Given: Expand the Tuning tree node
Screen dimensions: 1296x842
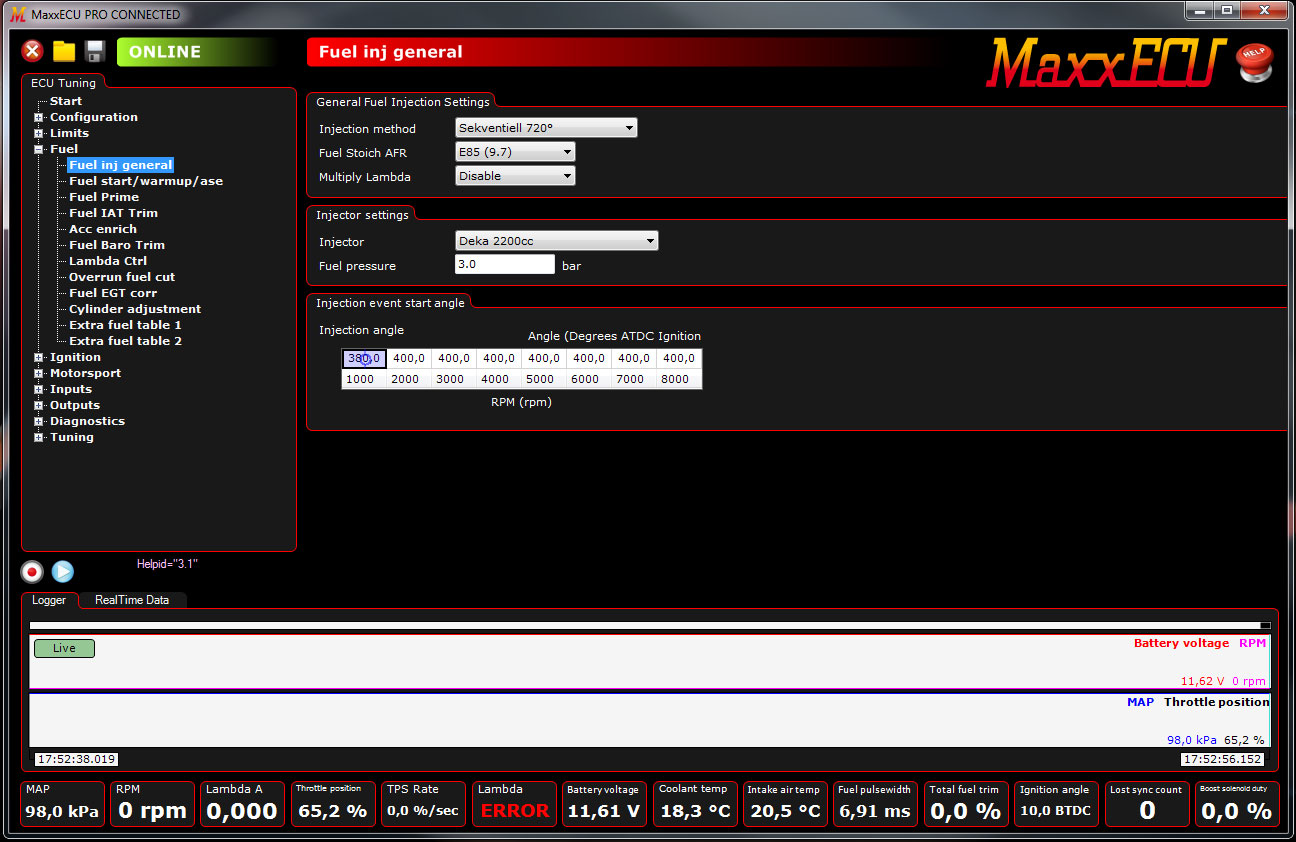Looking at the screenshot, I should [39, 437].
